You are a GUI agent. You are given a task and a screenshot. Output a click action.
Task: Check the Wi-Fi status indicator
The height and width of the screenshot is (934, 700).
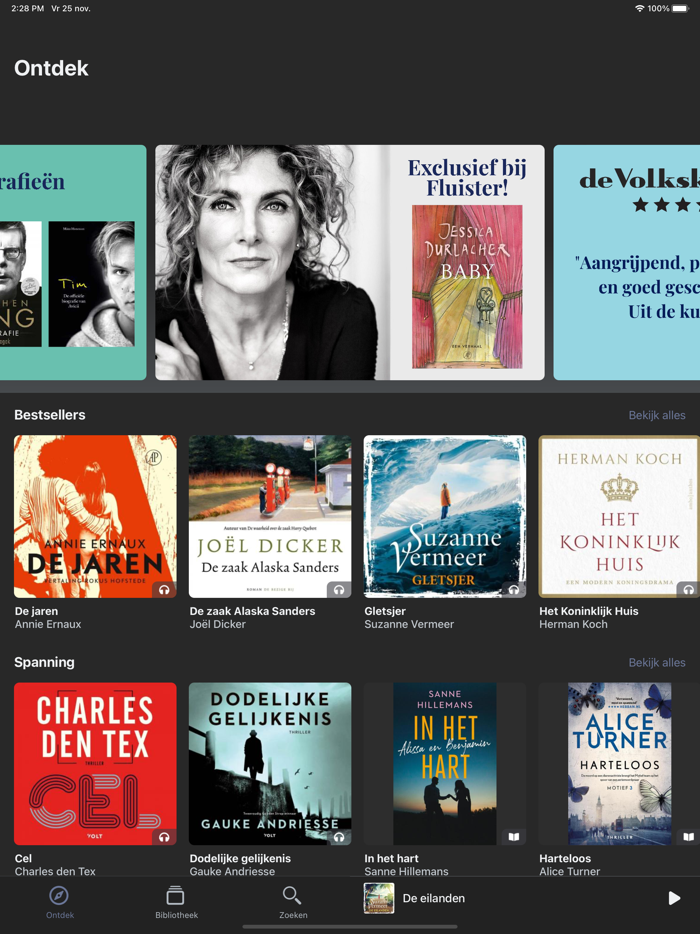point(639,8)
